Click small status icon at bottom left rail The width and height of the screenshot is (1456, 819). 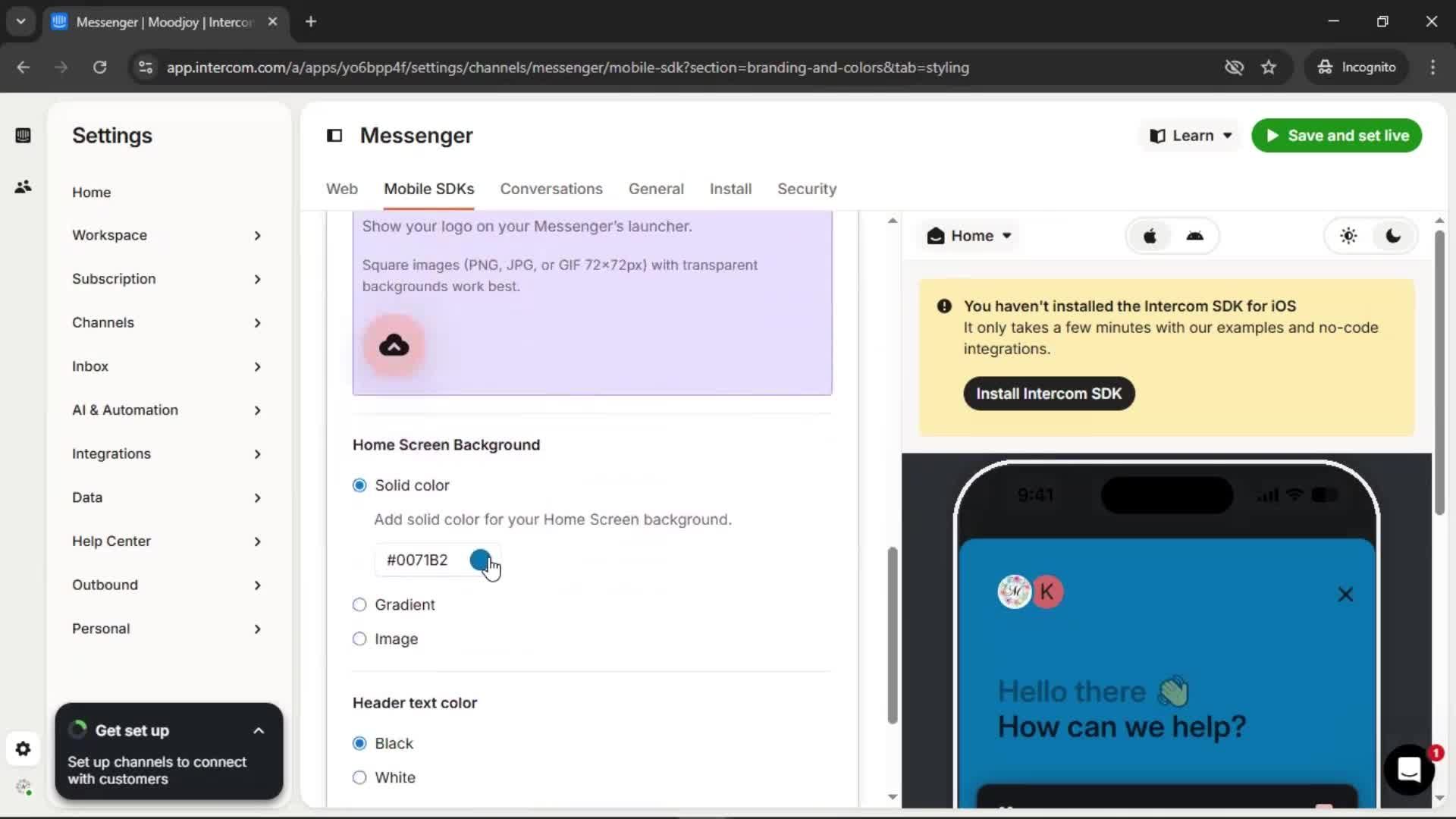pos(24,787)
